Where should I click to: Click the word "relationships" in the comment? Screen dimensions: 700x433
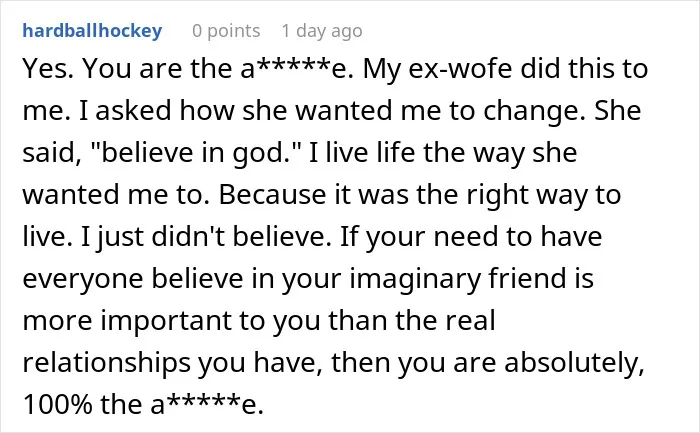(x=106, y=362)
